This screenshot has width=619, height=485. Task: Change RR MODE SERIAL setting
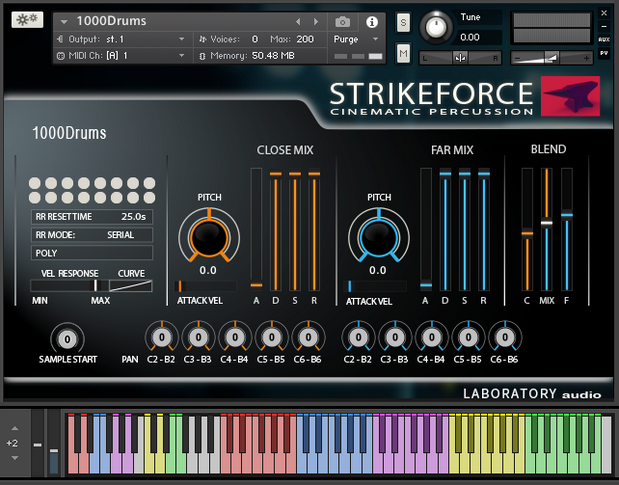(x=92, y=235)
